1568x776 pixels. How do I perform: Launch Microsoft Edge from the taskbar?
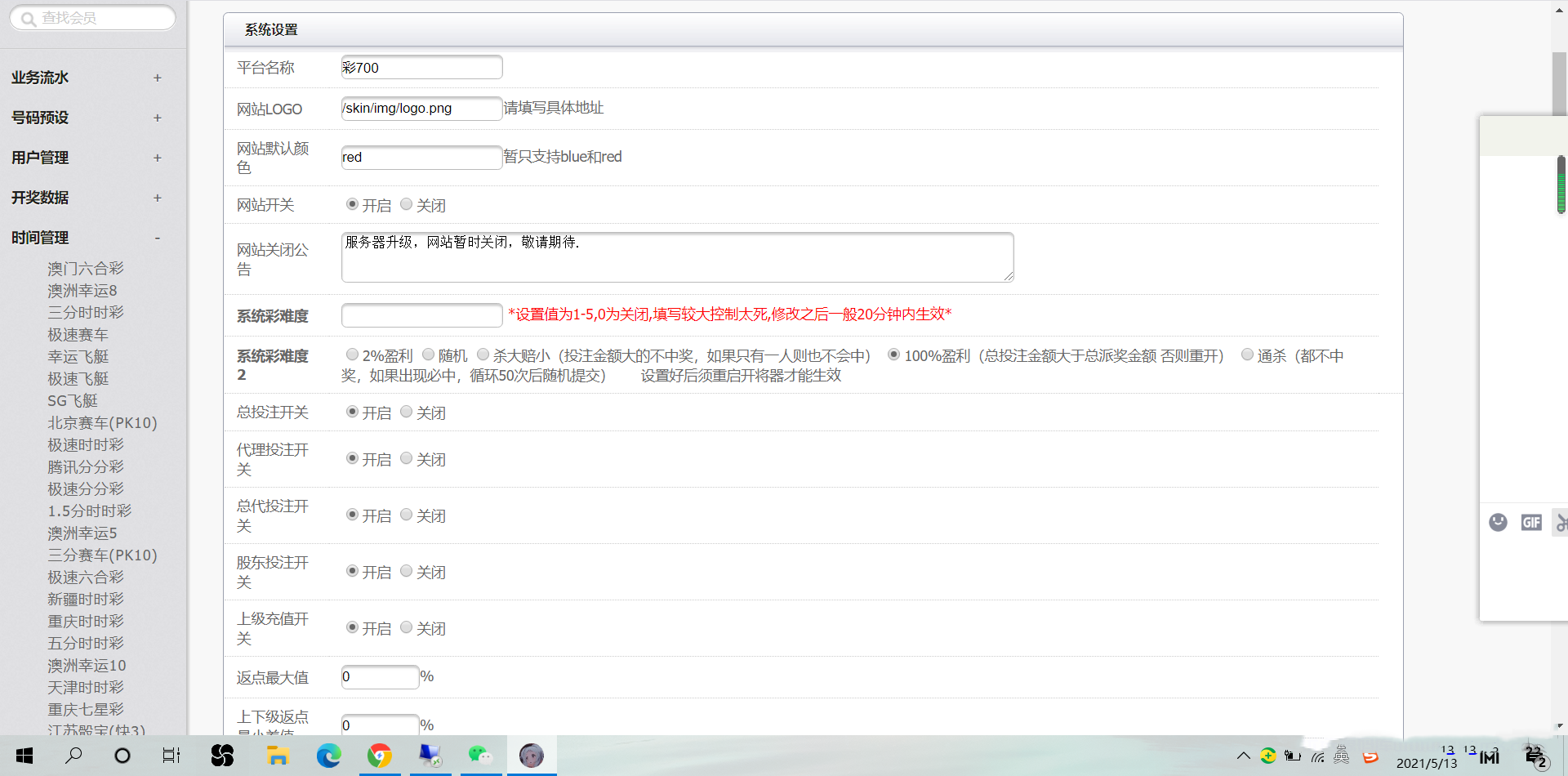click(x=329, y=756)
